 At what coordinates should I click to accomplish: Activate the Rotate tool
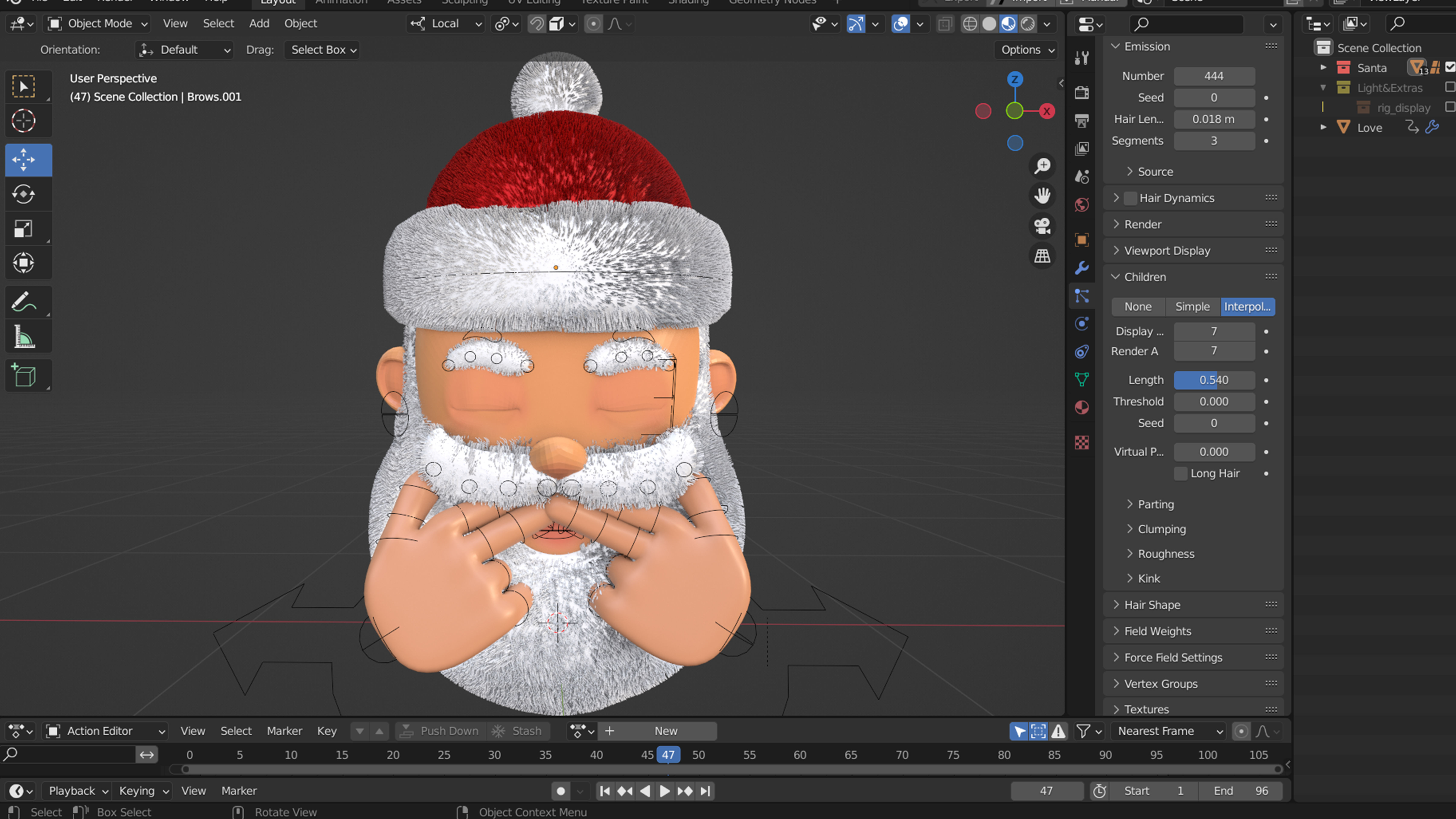click(x=24, y=195)
